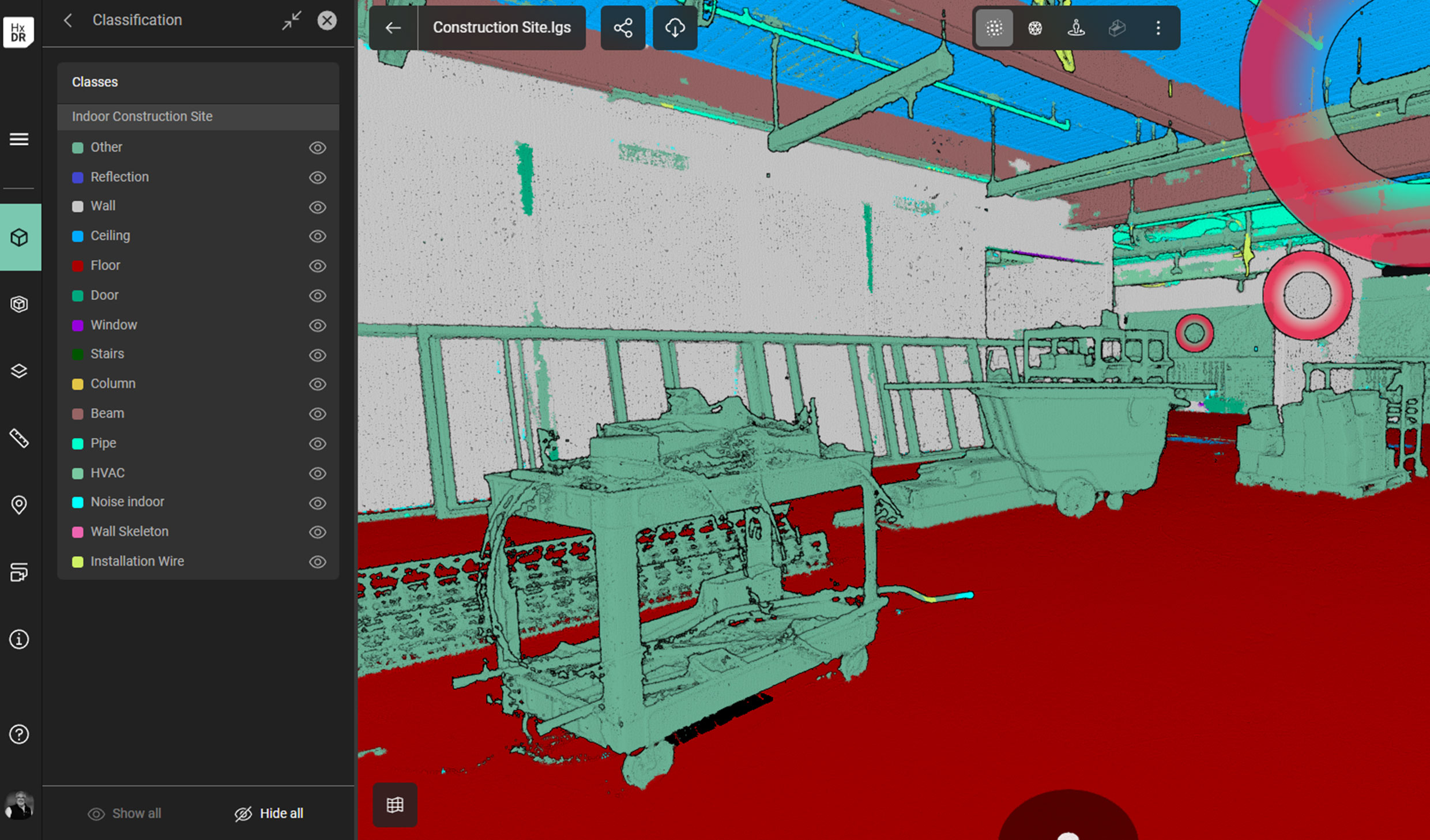The width and height of the screenshot is (1430, 840).
Task: Collapse the Classification panel
Action: pos(292,21)
